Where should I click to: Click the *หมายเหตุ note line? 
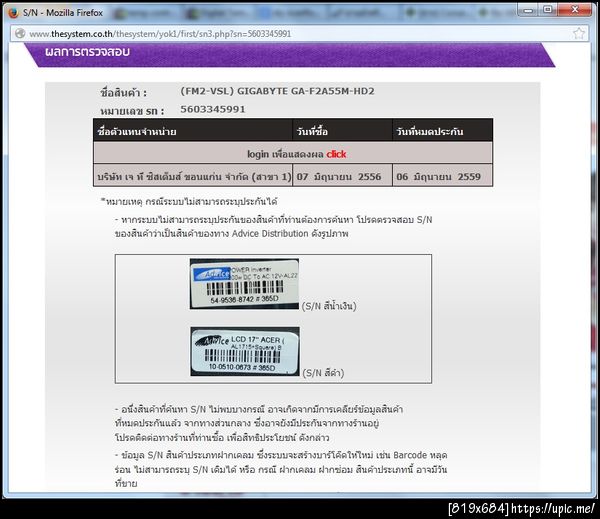click(189, 201)
